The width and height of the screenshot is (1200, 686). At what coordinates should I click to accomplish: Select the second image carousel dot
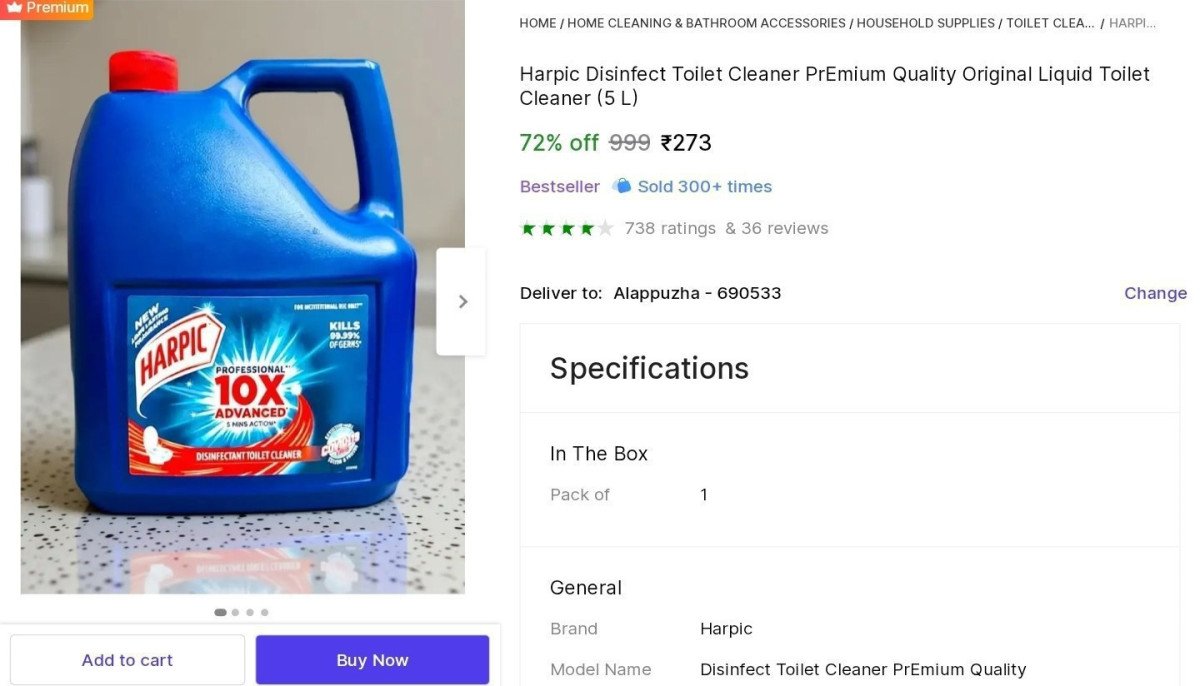click(235, 612)
